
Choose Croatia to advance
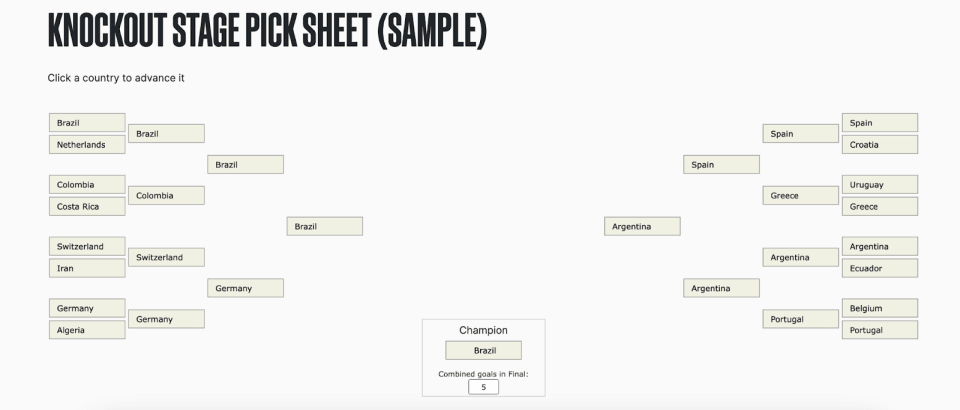[880, 145]
